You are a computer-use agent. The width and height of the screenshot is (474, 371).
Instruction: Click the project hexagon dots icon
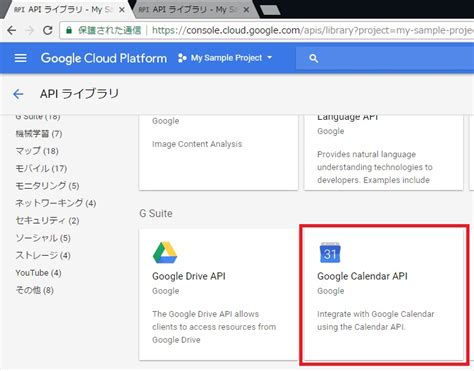pyautogui.click(x=182, y=58)
